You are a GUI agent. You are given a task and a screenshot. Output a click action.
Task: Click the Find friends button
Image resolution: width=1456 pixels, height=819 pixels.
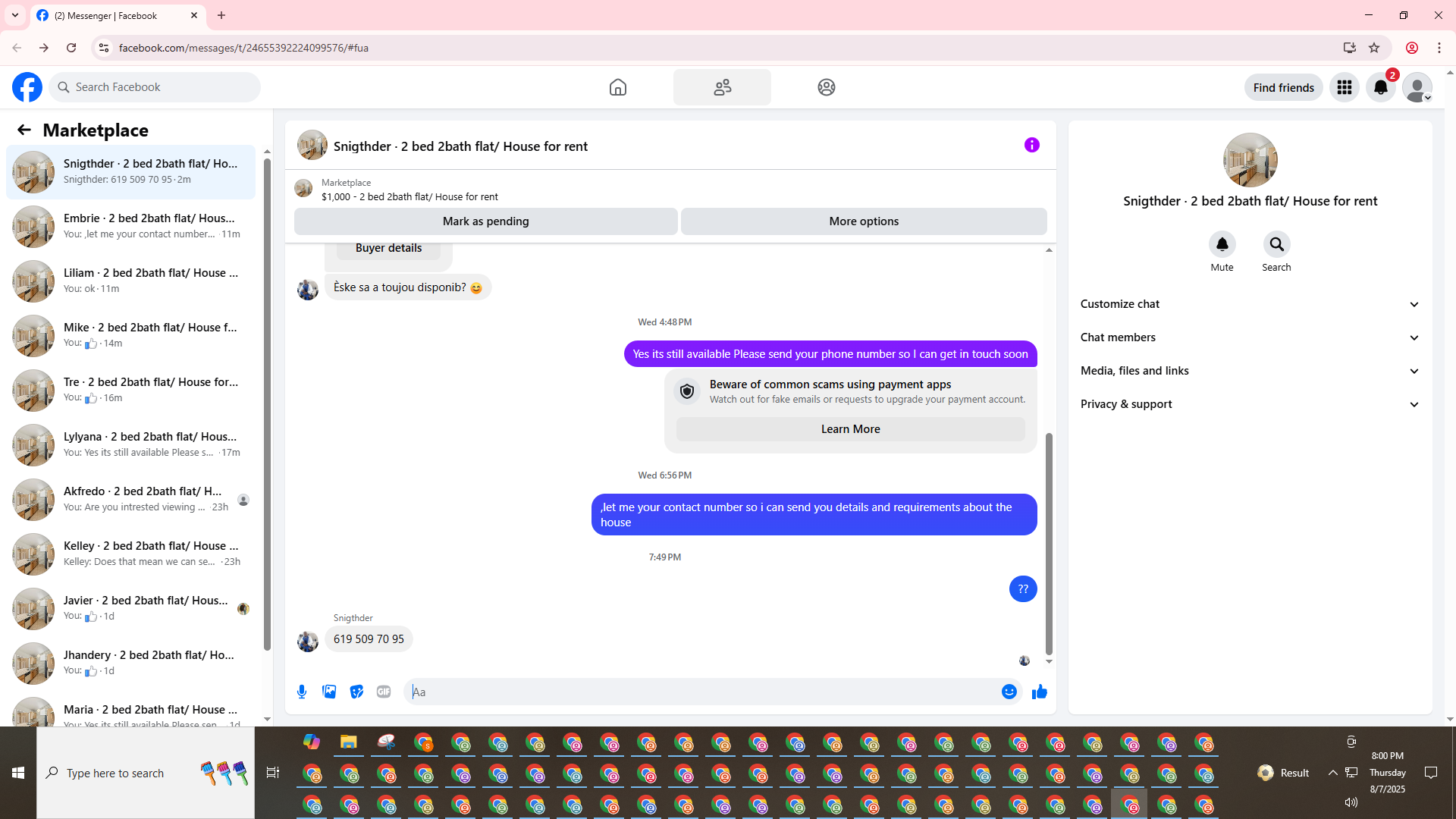click(x=1283, y=87)
